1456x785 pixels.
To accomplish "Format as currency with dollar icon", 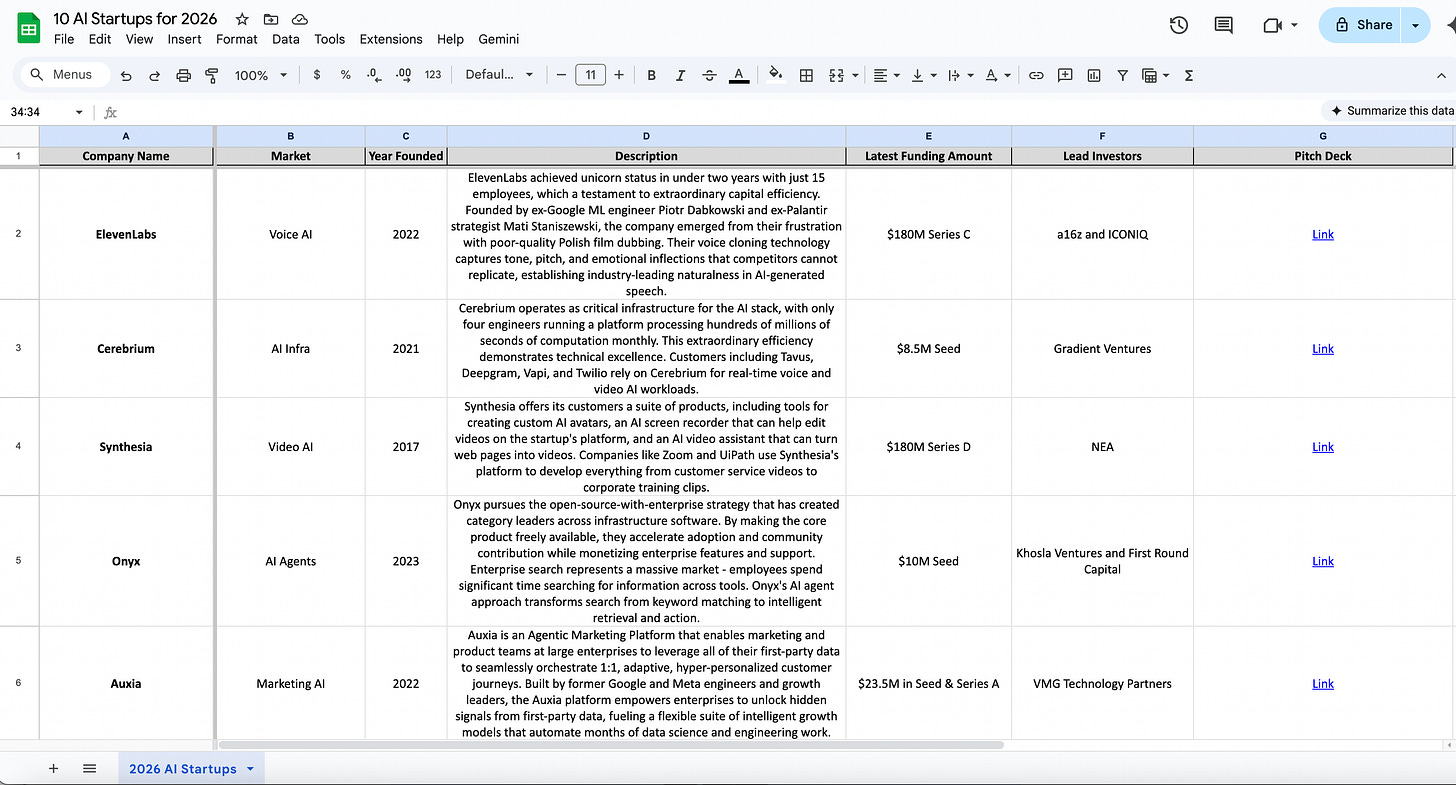I will click(317, 75).
